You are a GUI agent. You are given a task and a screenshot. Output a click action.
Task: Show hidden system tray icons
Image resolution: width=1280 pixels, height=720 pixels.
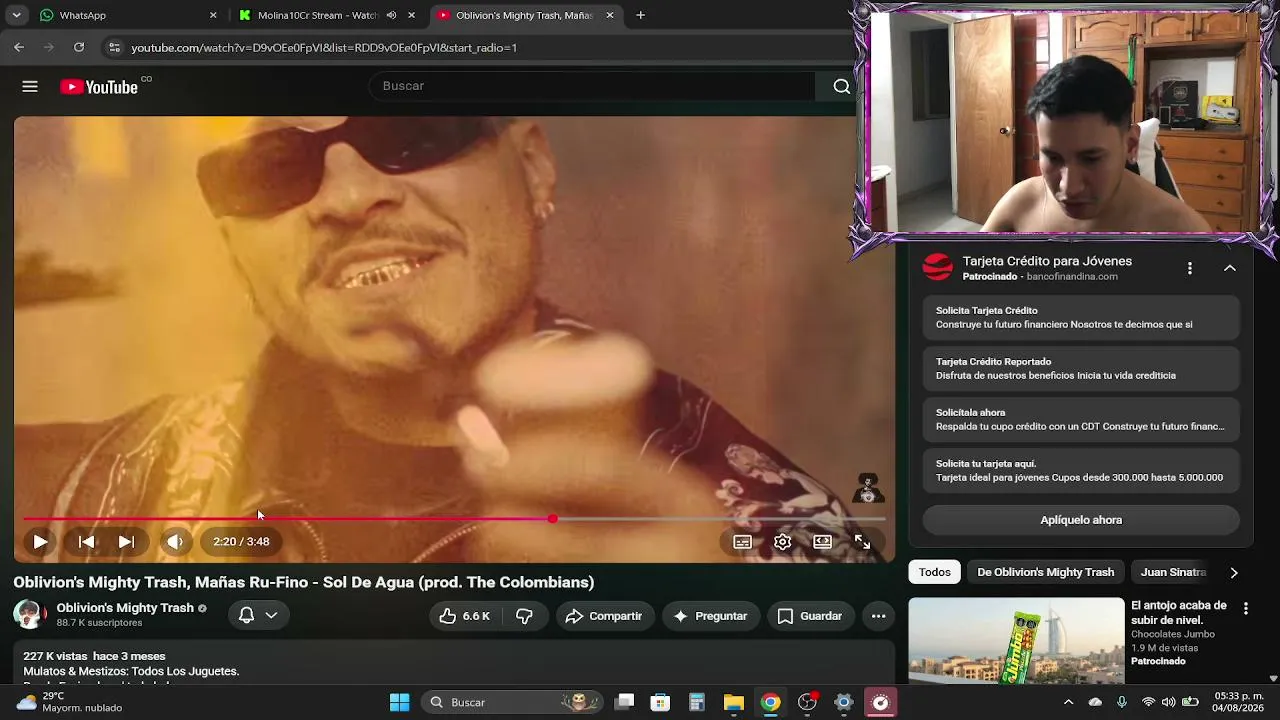tap(1068, 702)
